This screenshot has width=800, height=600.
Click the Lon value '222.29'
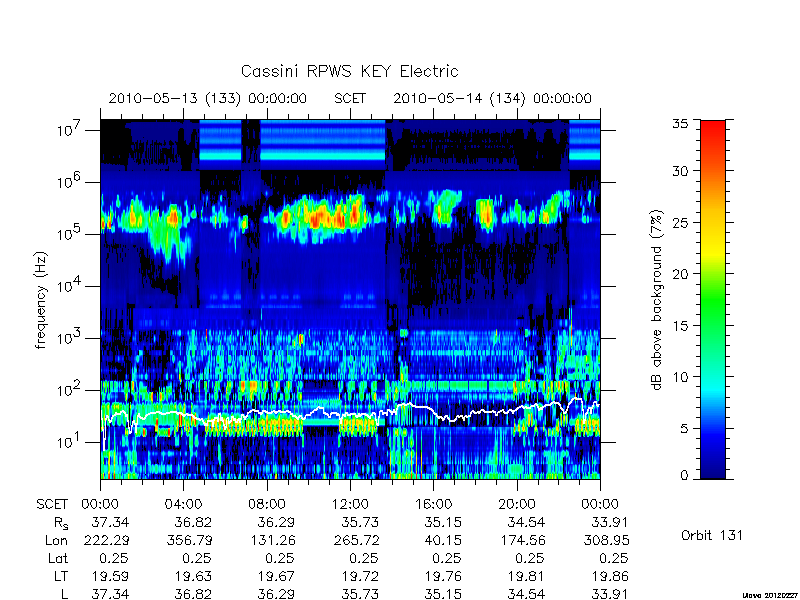106,540
